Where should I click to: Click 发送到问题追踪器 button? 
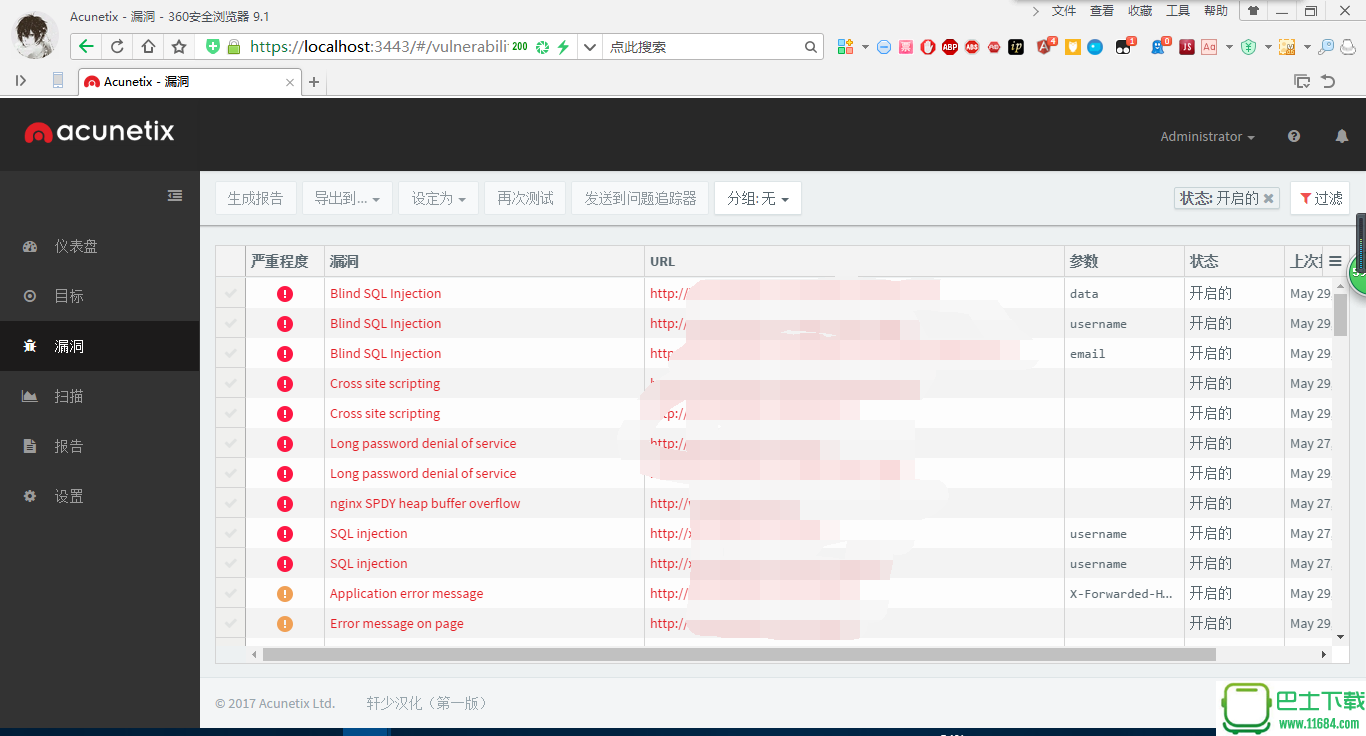(x=640, y=198)
